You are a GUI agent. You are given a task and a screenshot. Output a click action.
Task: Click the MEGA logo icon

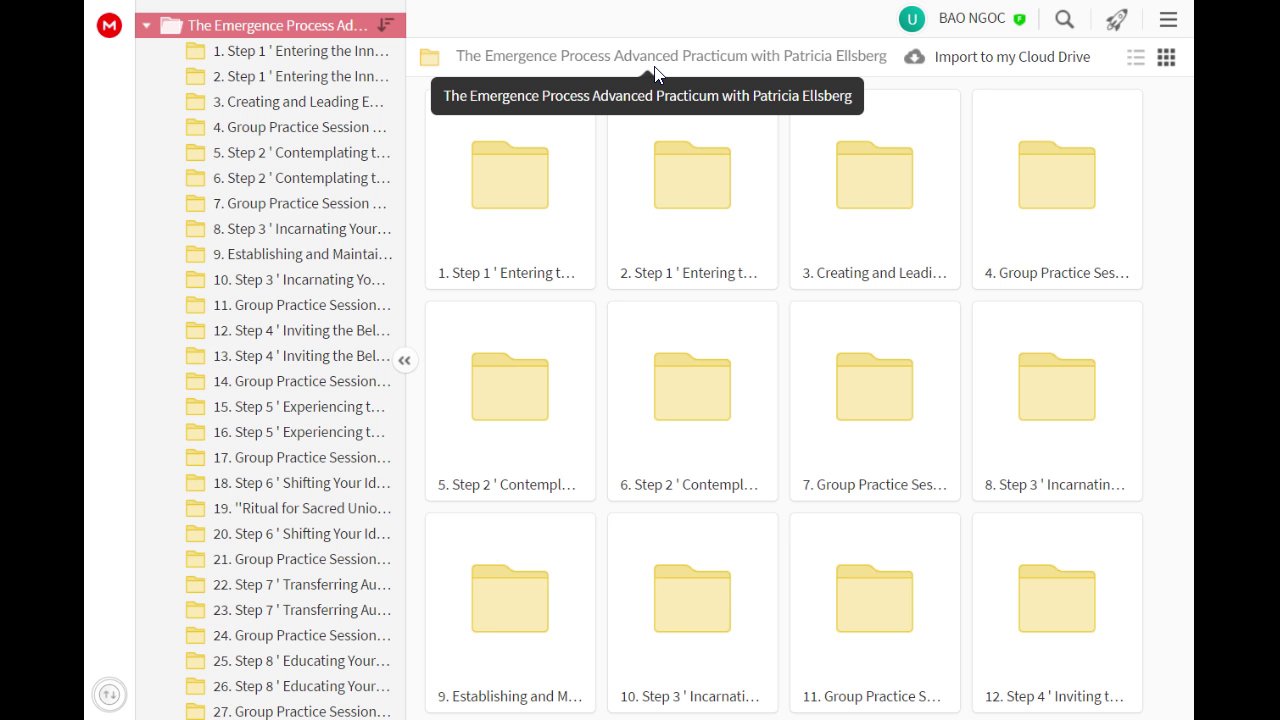coord(109,26)
